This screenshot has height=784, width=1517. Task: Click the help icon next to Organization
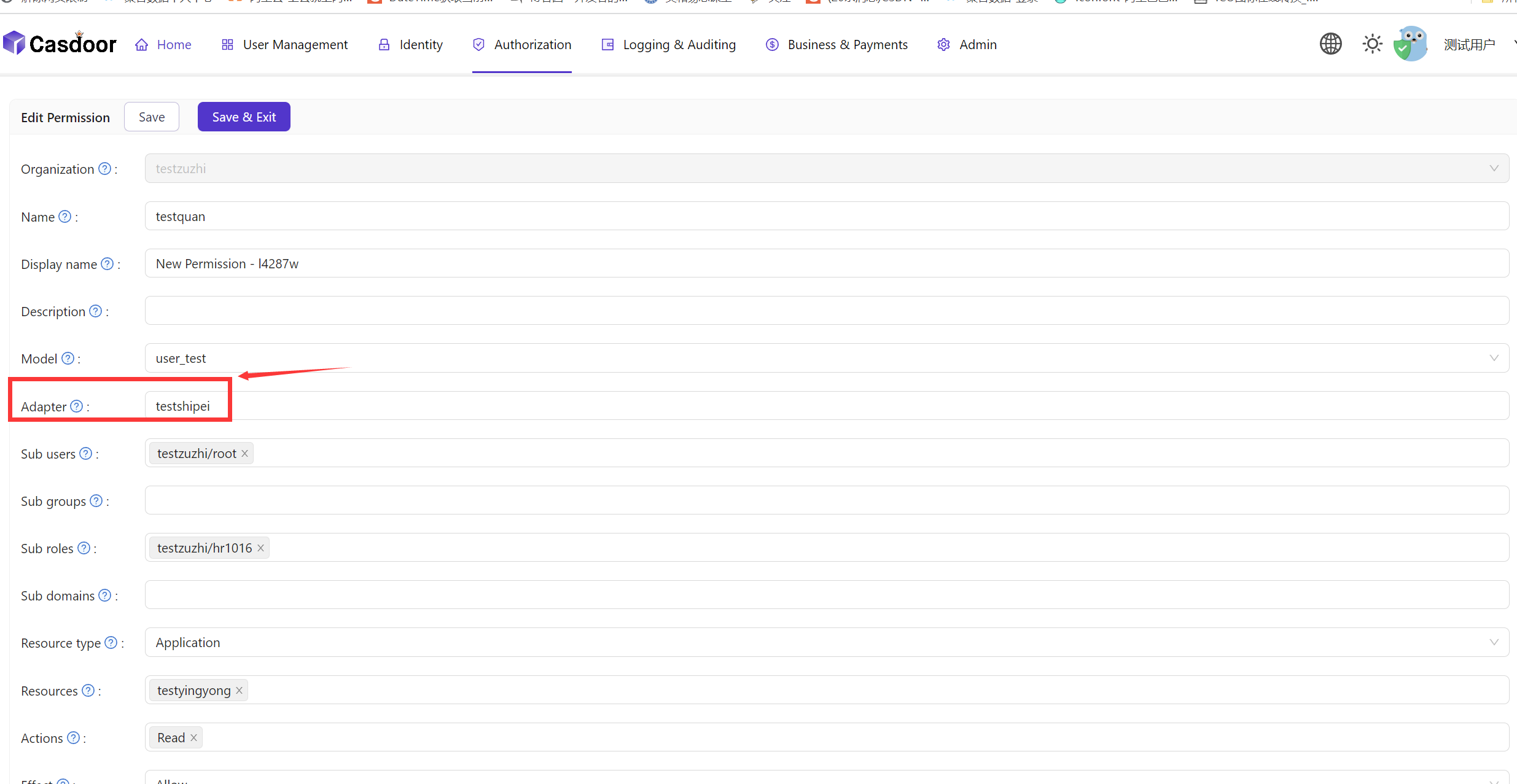click(x=105, y=169)
